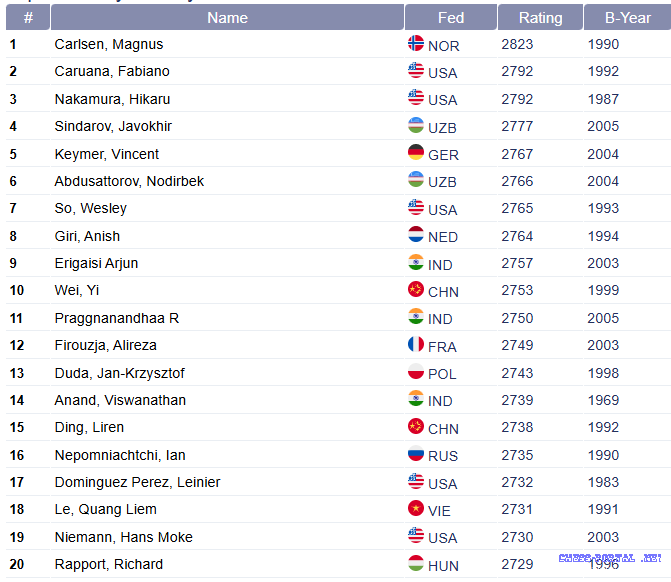Viewport: 671px width, 582px height.
Task: Click the France flag next to FRA
Action: (416, 344)
